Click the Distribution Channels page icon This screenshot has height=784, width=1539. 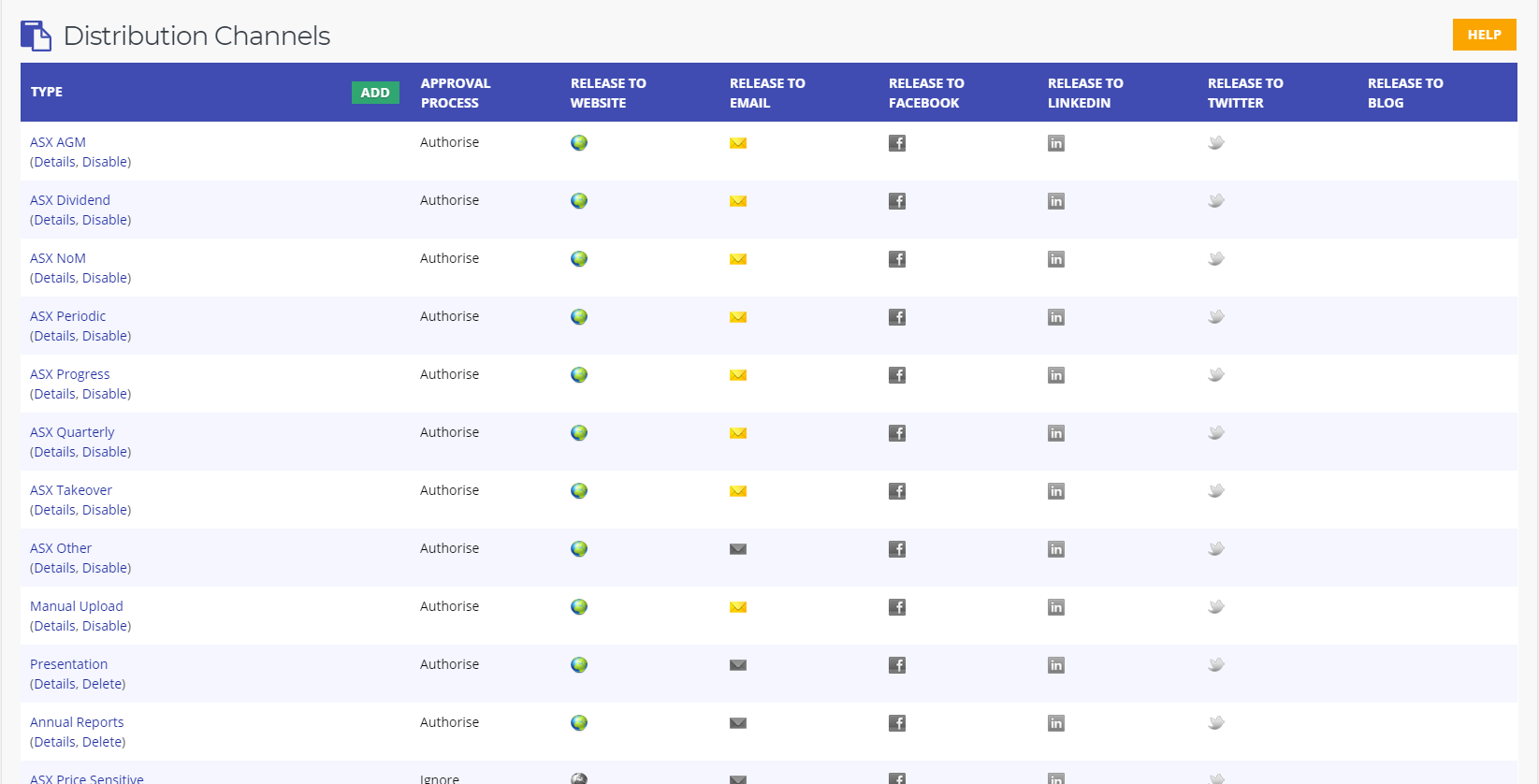coord(36,36)
